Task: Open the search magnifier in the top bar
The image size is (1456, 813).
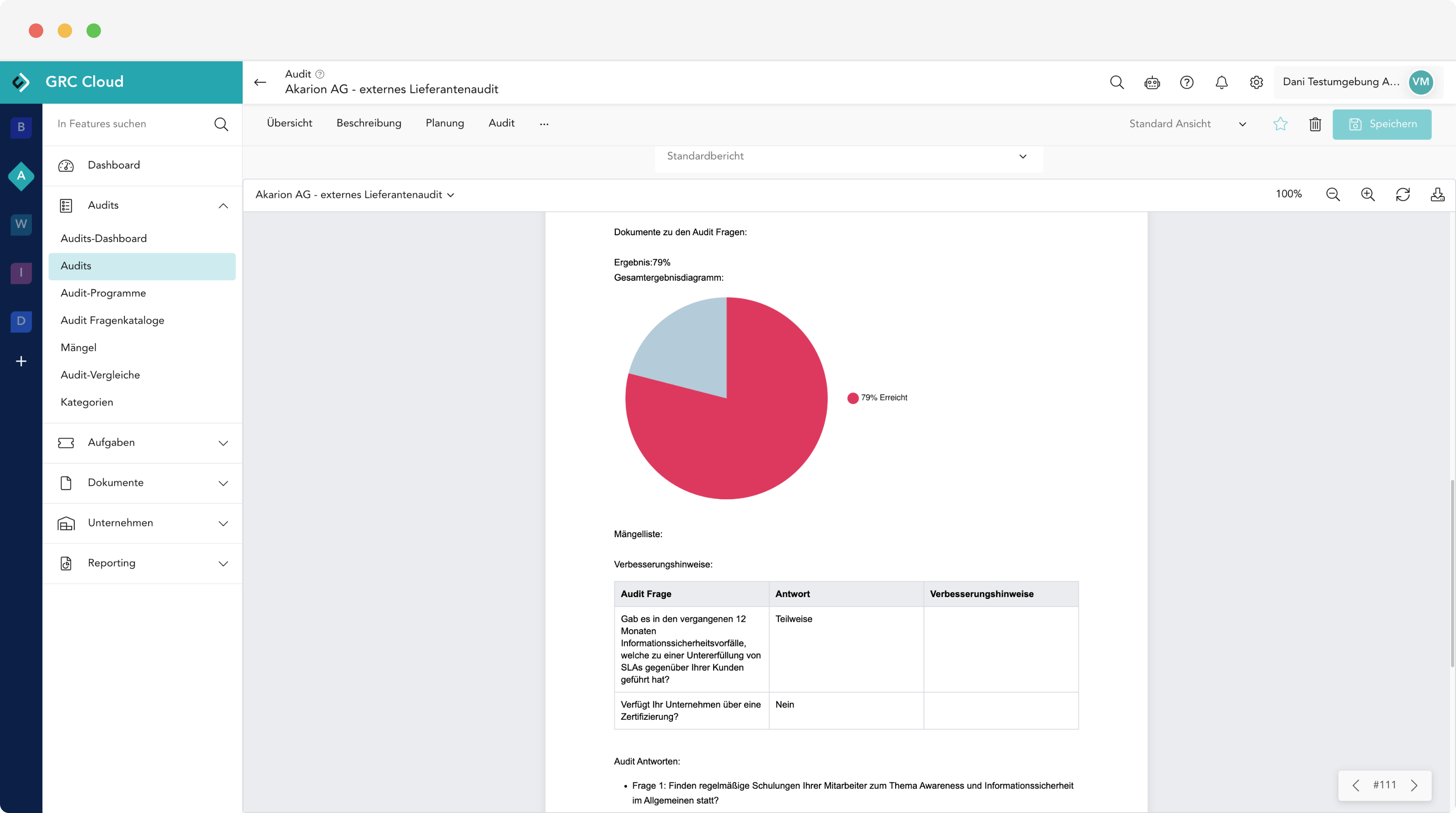Action: click(x=1117, y=82)
